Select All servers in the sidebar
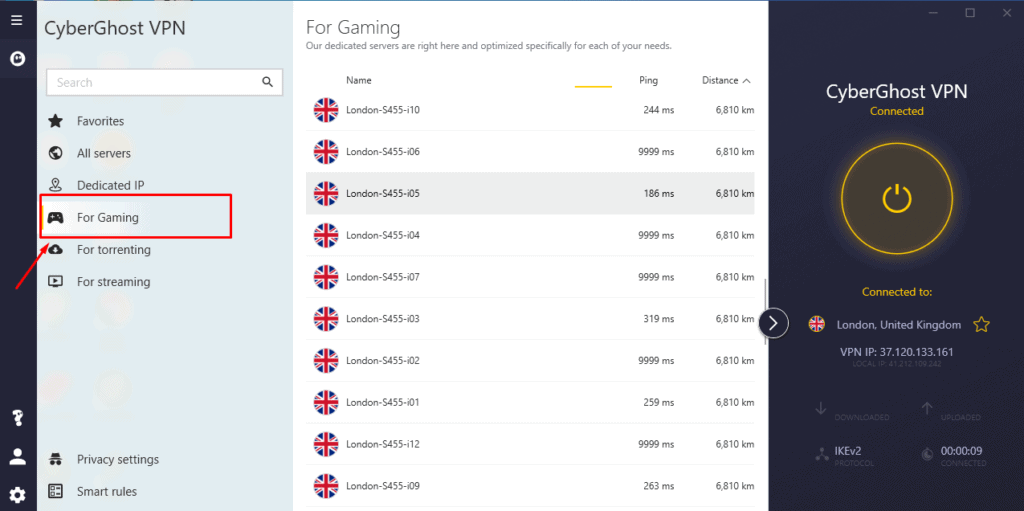1024x511 pixels. click(x=103, y=153)
